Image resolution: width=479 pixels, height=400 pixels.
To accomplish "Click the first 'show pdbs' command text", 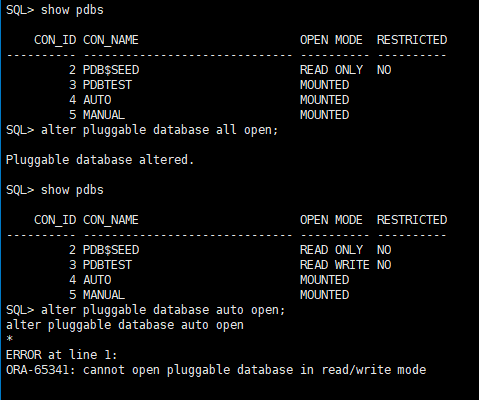I will coord(72,10).
